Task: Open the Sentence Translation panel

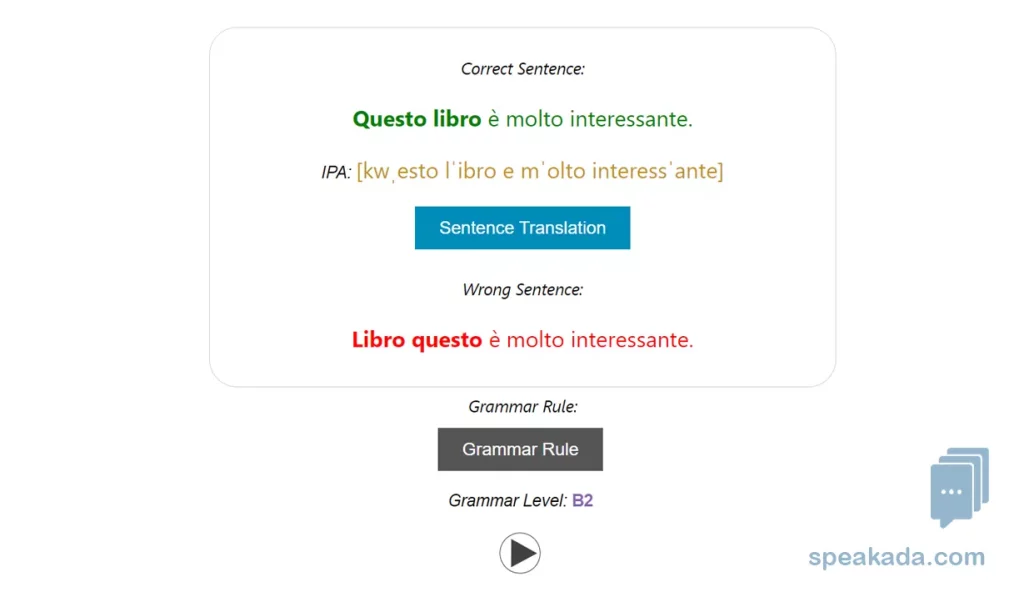Action: pos(522,227)
